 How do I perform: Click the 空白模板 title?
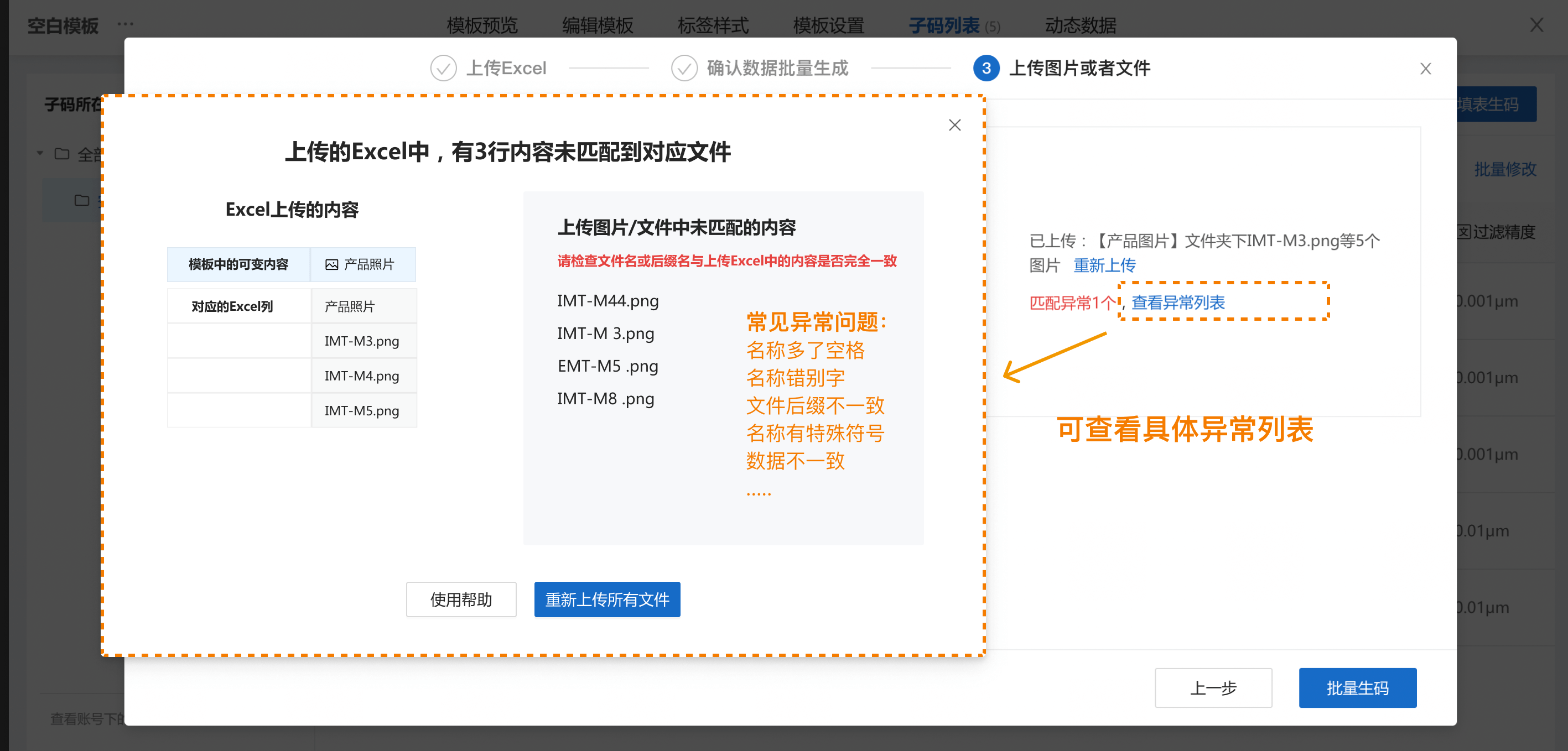click(63, 25)
